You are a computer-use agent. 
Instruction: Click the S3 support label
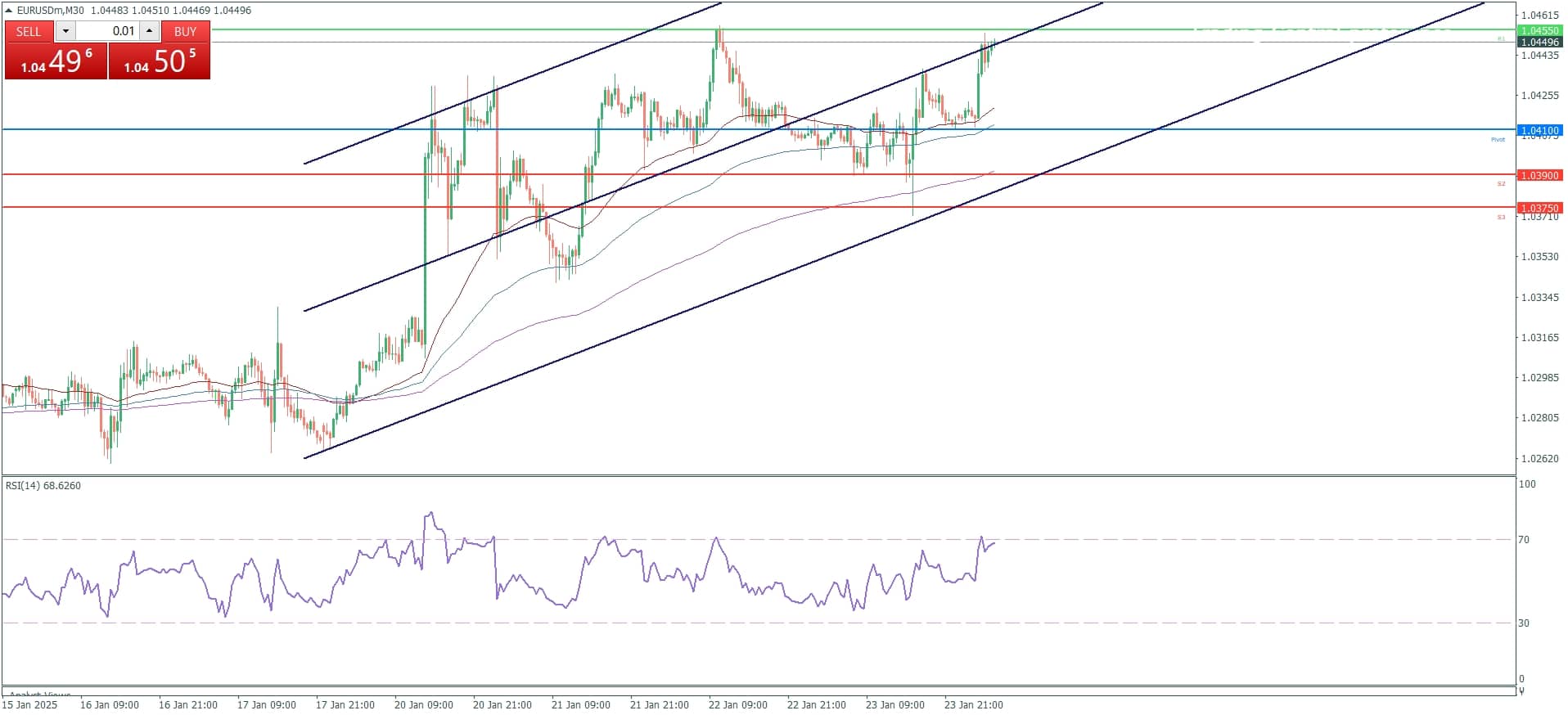[x=1501, y=218]
